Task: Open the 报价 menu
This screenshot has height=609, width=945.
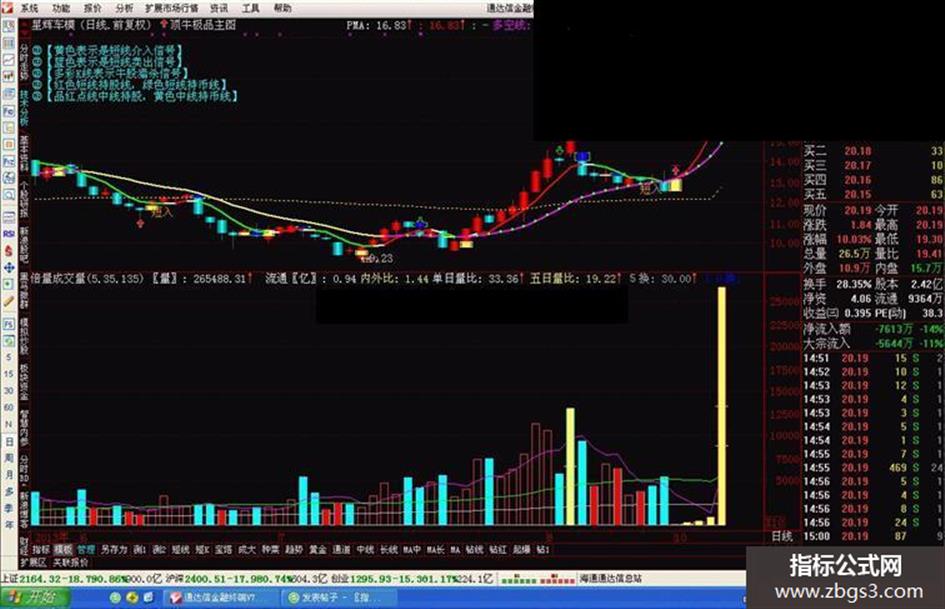Action: (92, 8)
